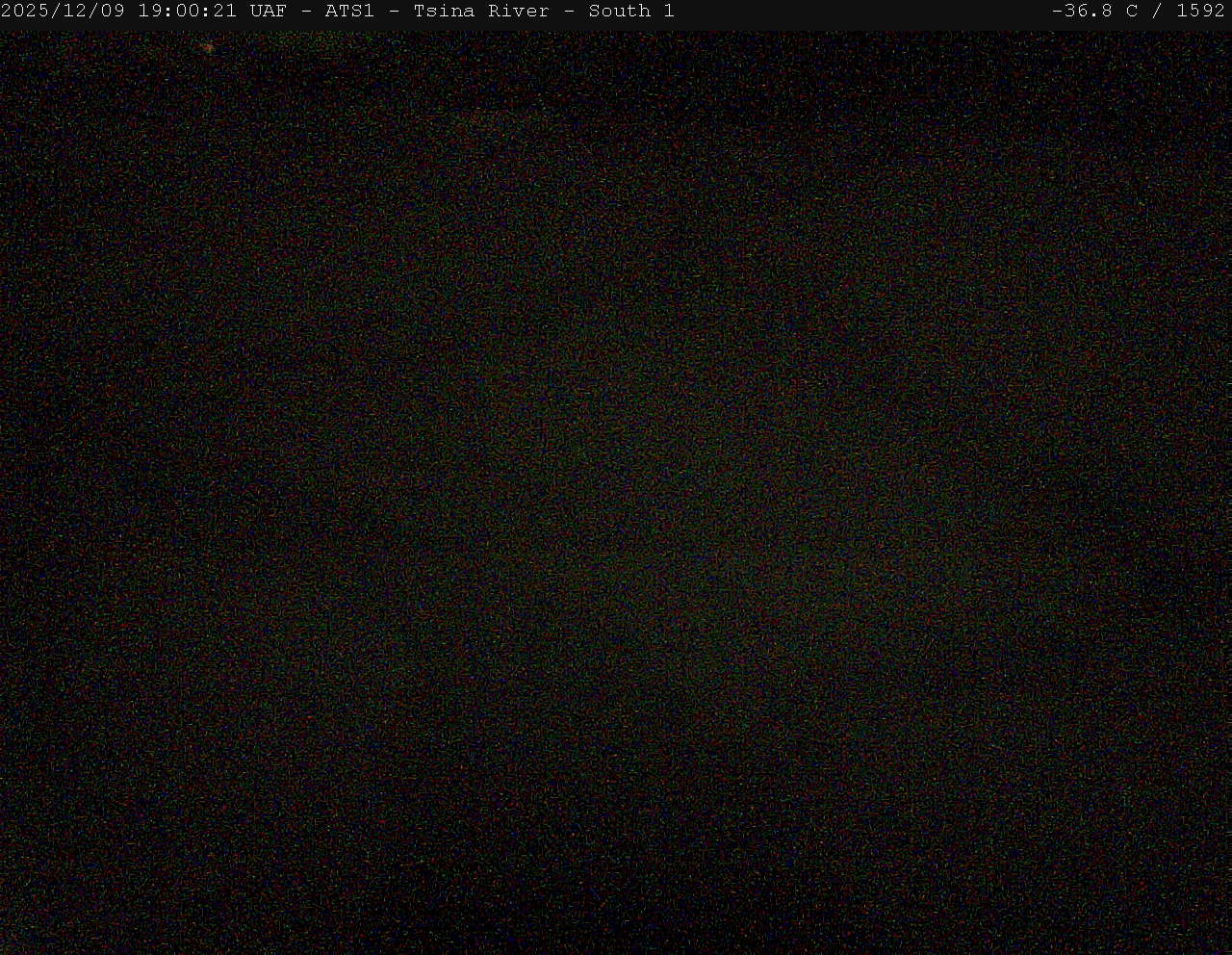Select the South camera label
The image size is (1232, 955).
click(x=619, y=12)
